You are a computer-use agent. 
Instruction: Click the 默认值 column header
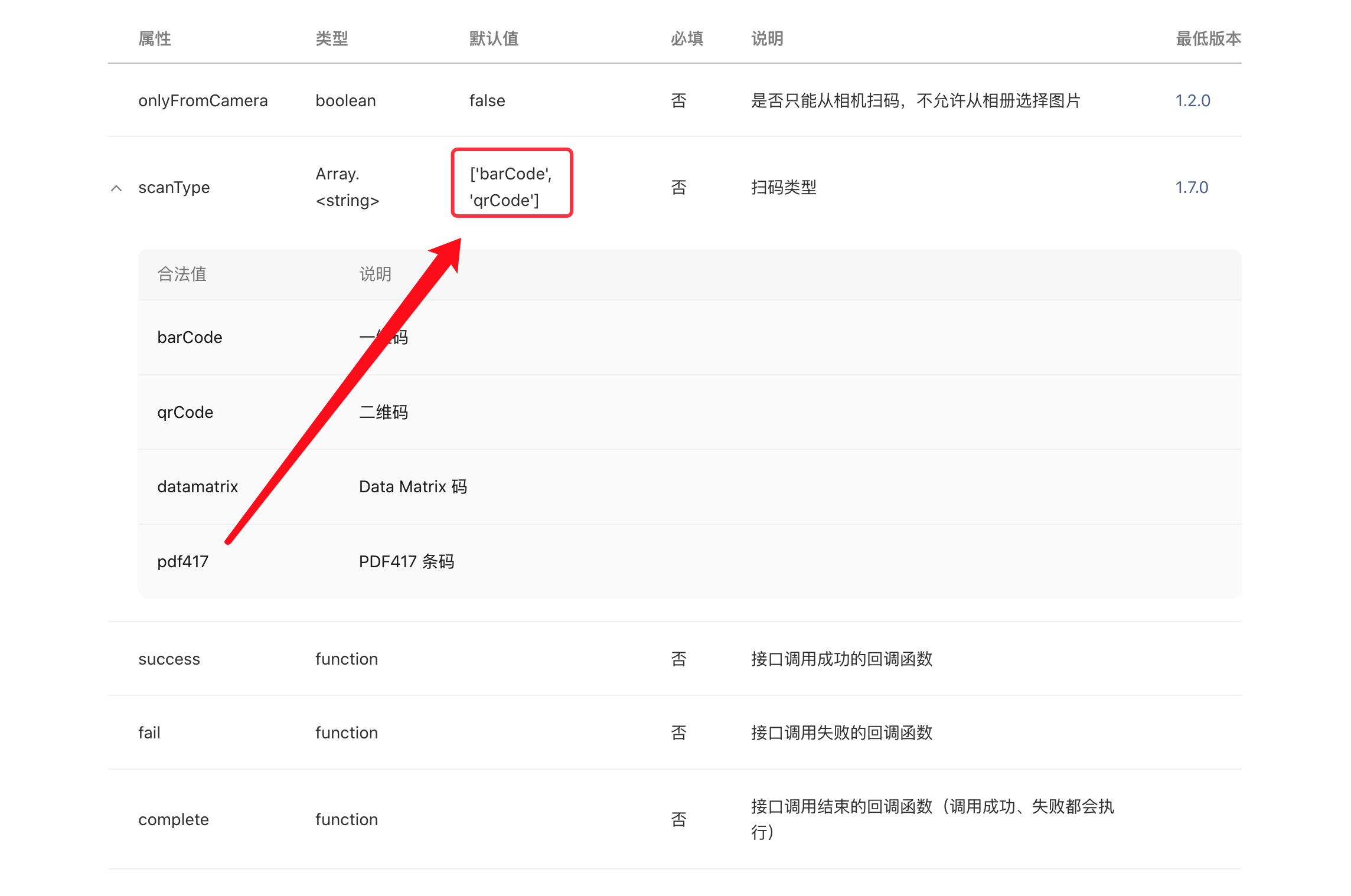pyautogui.click(x=494, y=39)
